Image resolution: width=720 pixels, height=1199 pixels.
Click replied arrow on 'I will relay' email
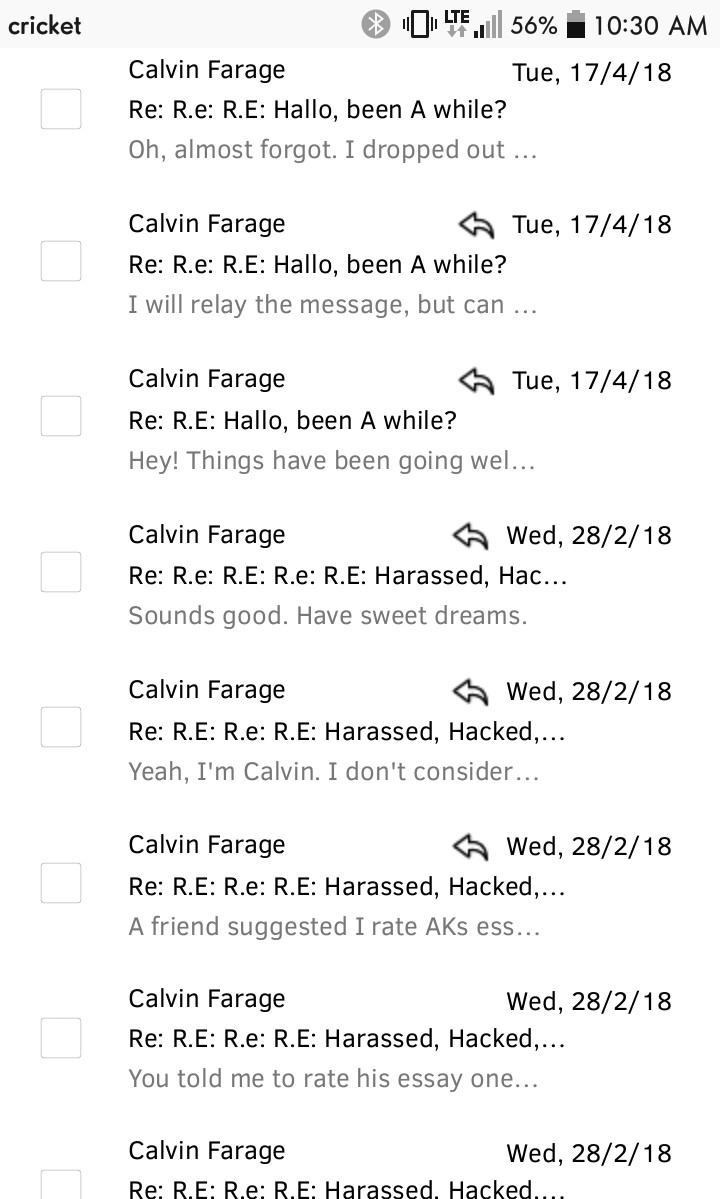coord(476,225)
